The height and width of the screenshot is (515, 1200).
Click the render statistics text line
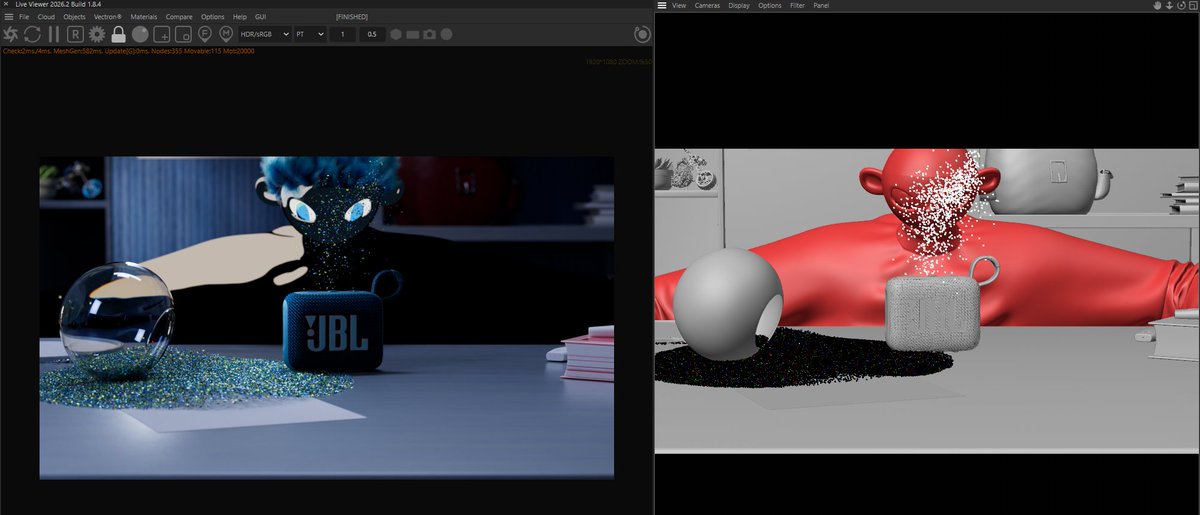128,51
